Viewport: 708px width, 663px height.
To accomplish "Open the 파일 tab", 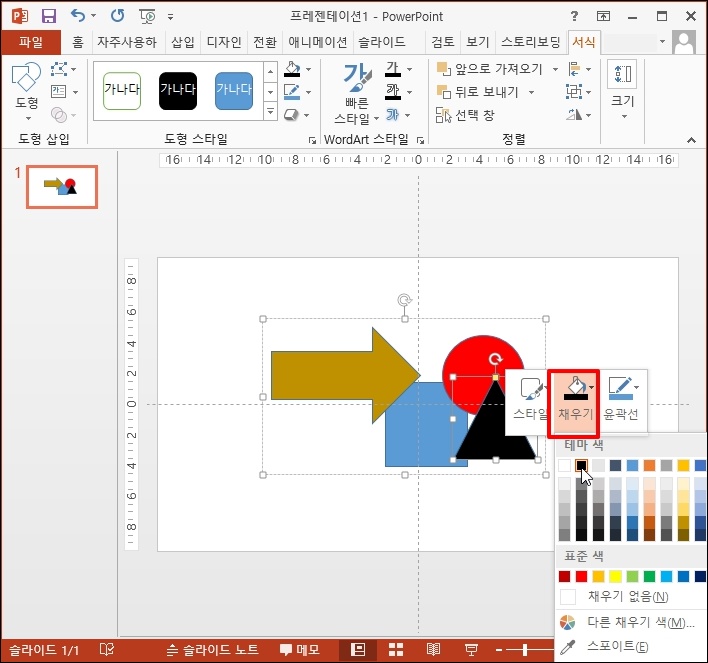I will pos(31,42).
